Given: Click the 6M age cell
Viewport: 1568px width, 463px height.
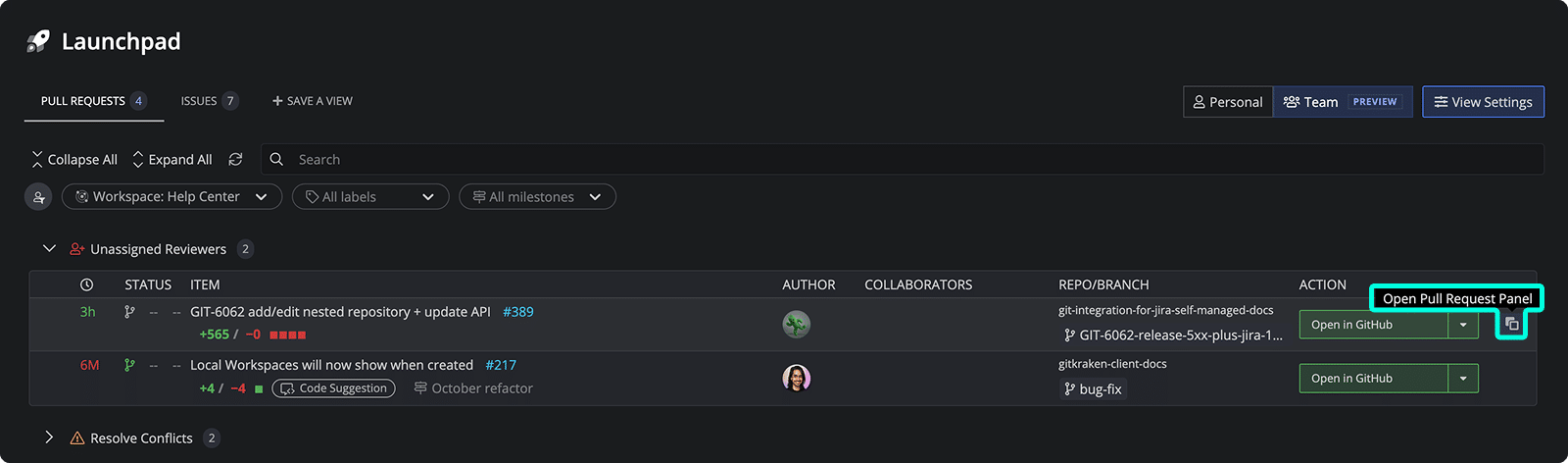Looking at the screenshot, I should [x=89, y=365].
